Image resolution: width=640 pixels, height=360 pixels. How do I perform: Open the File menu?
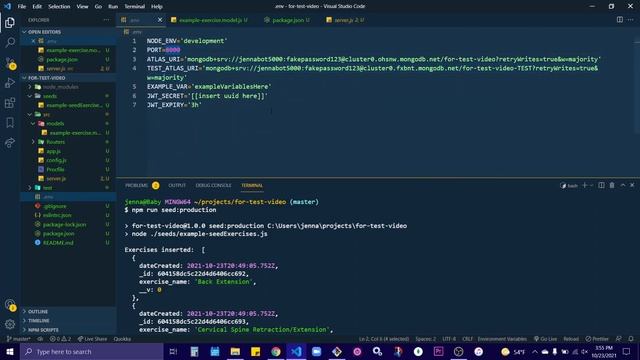pos(22,7)
